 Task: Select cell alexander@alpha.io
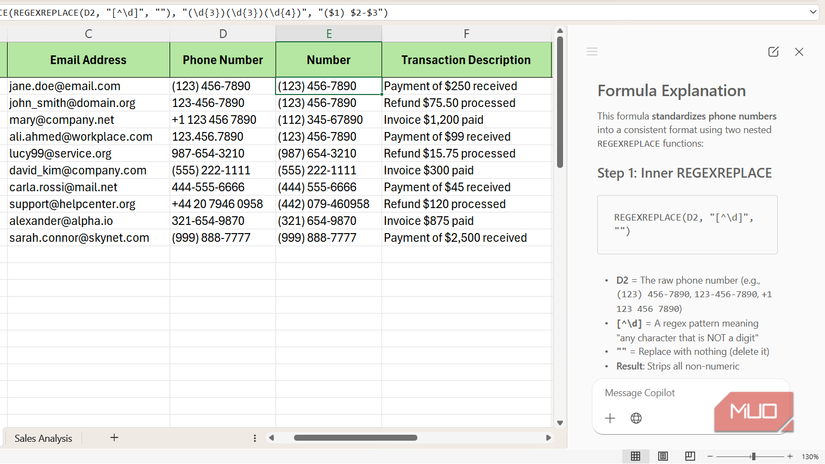(88, 221)
